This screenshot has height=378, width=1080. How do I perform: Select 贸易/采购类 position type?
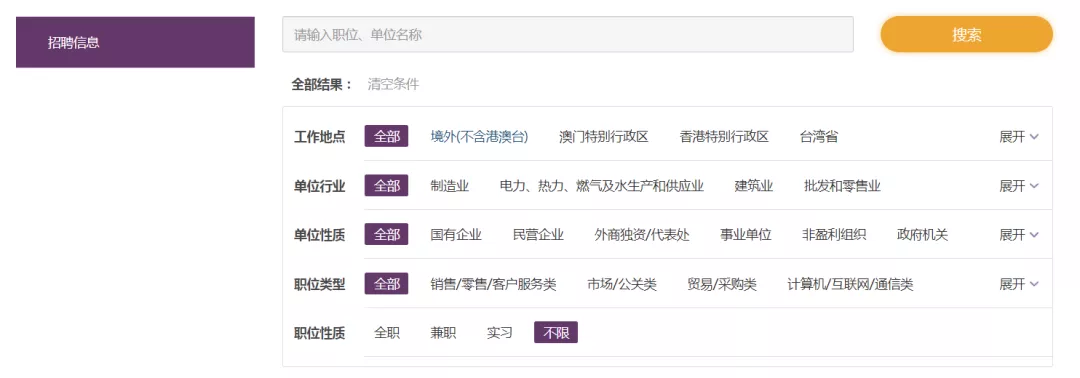(x=722, y=284)
